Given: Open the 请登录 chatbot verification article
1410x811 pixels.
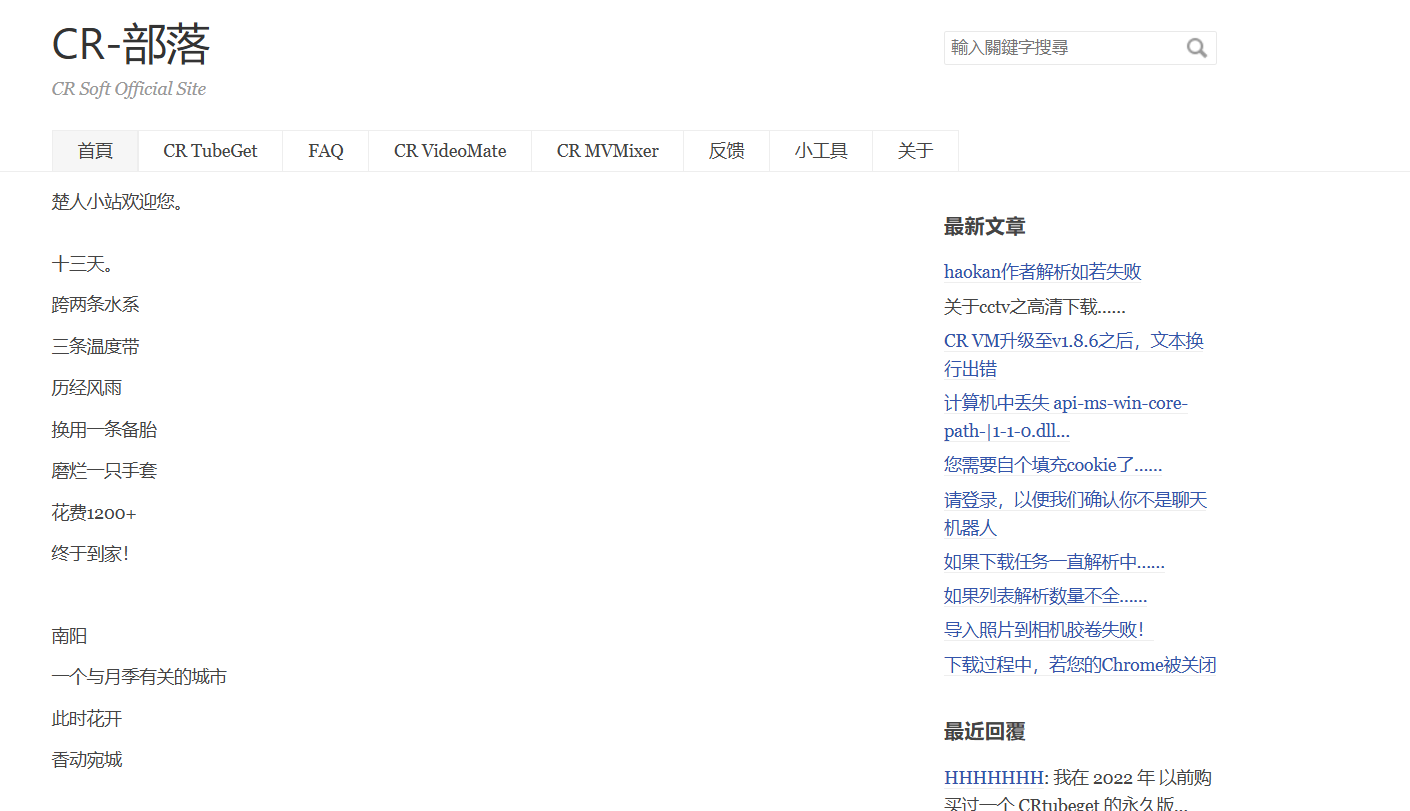Looking at the screenshot, I should 1075,500.
